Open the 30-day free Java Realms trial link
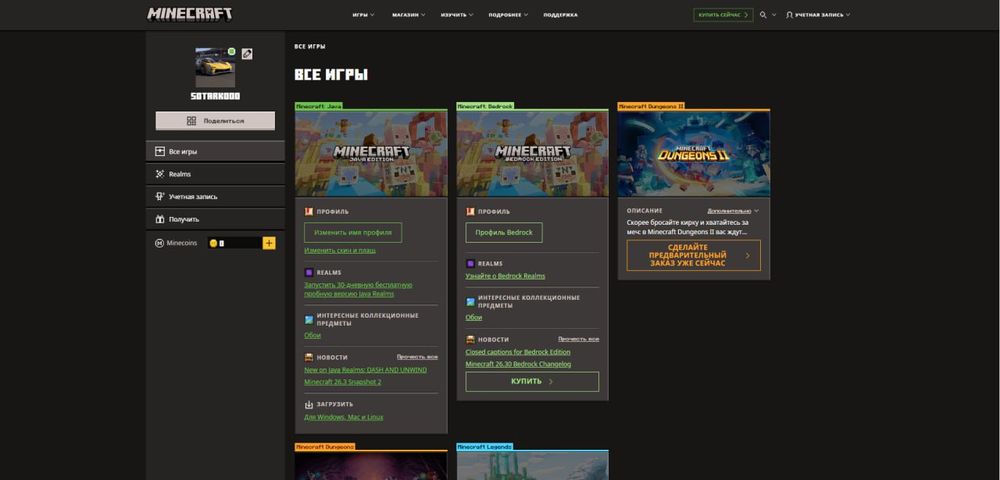 358,289
